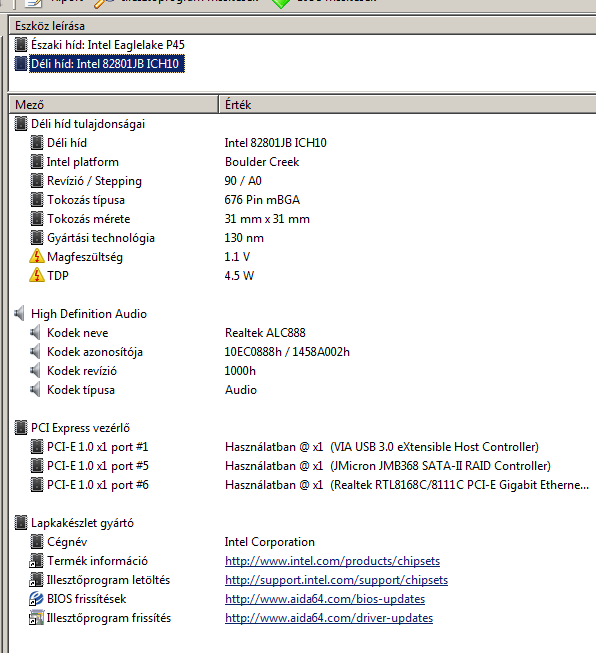The width and height of the screenshot is (596, 653).
Task: Click the value 130 nm
Action: point(244,238)
